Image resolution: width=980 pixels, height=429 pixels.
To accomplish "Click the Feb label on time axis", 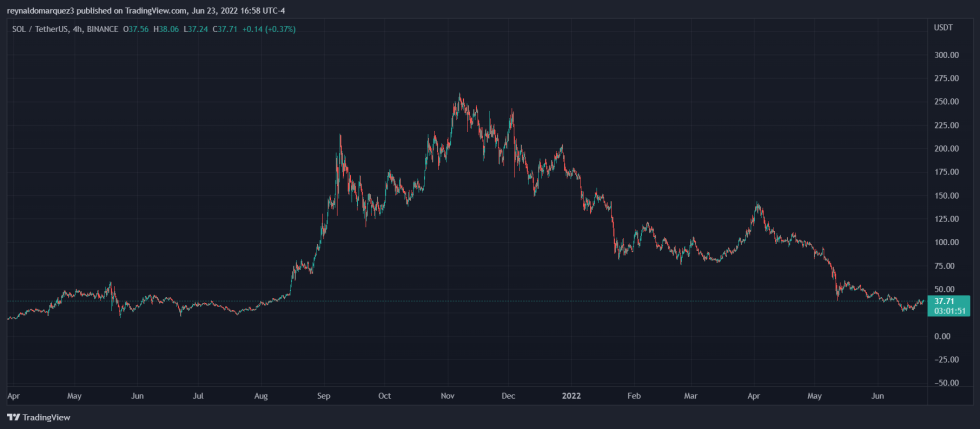I will (x=632, y=396).
